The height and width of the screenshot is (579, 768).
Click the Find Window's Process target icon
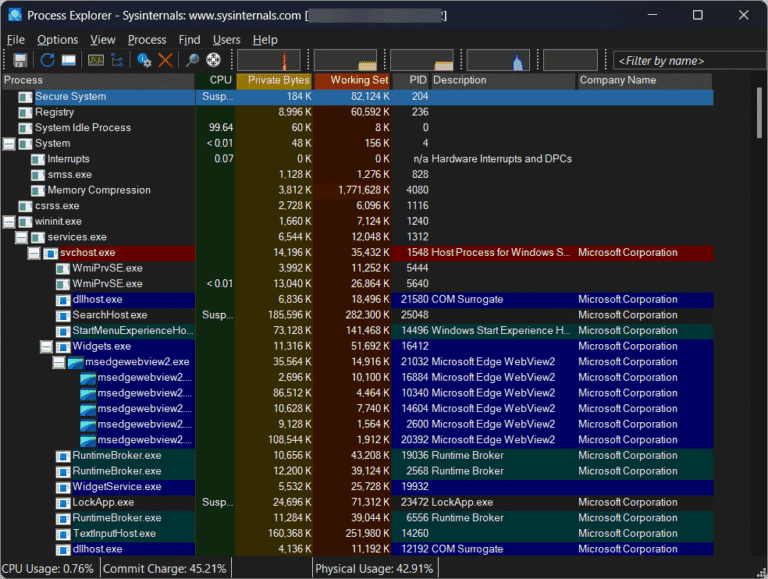tap(214, 60)
